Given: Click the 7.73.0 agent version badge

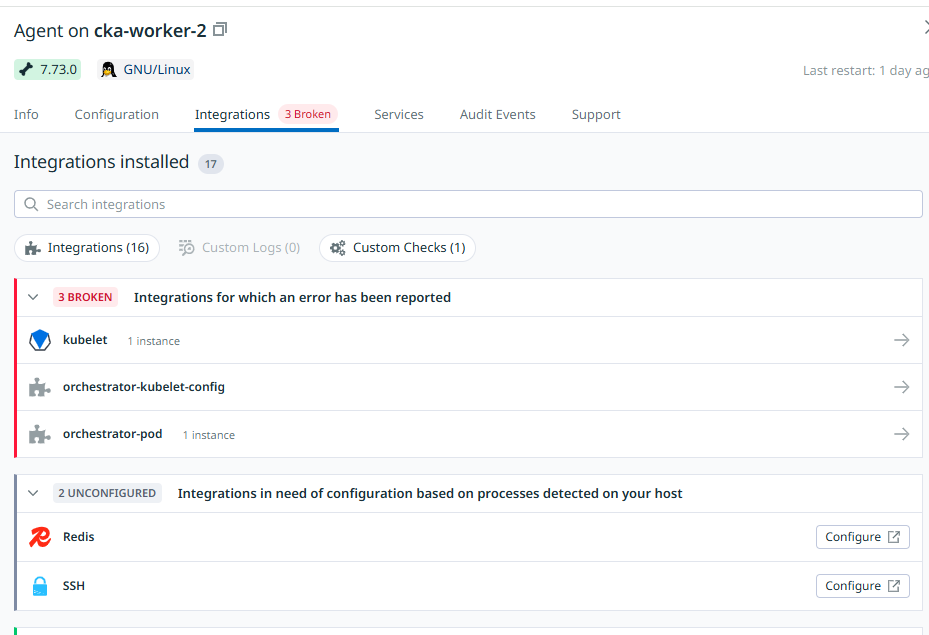Looking at the screenshot, I should [x=47, y=70].
